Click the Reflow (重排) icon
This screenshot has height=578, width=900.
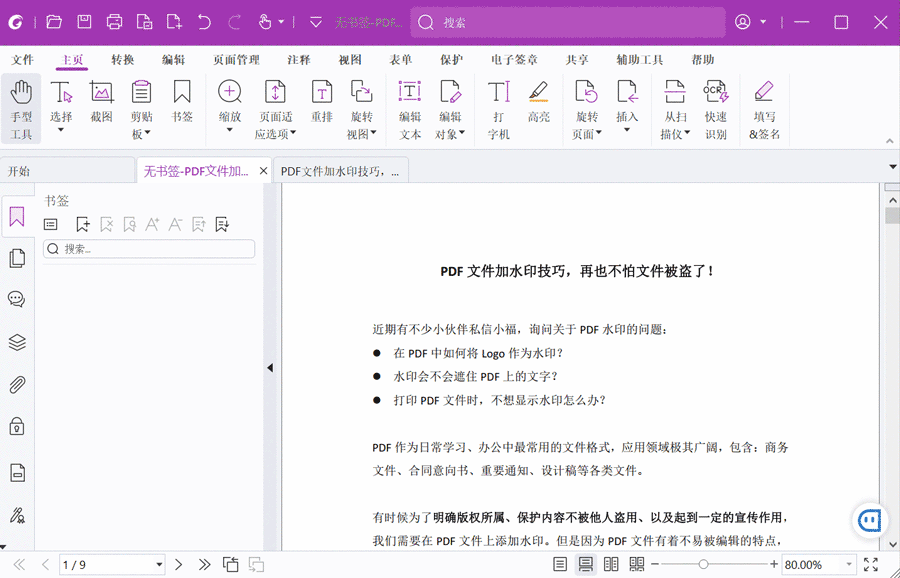(x=321, y=102)
